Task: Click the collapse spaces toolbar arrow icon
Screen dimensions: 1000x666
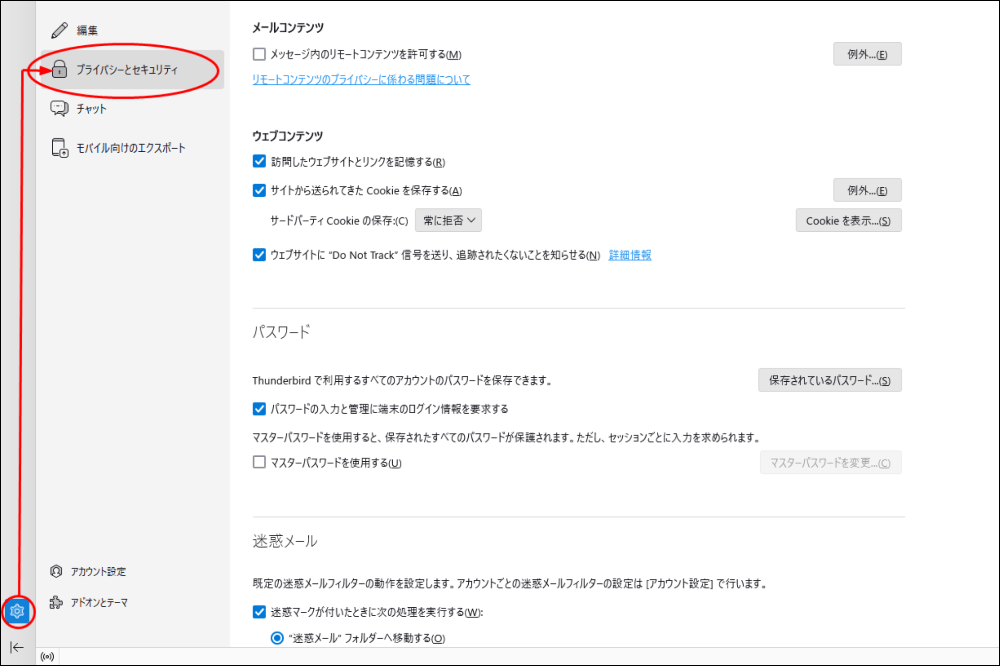Action: 17,647
